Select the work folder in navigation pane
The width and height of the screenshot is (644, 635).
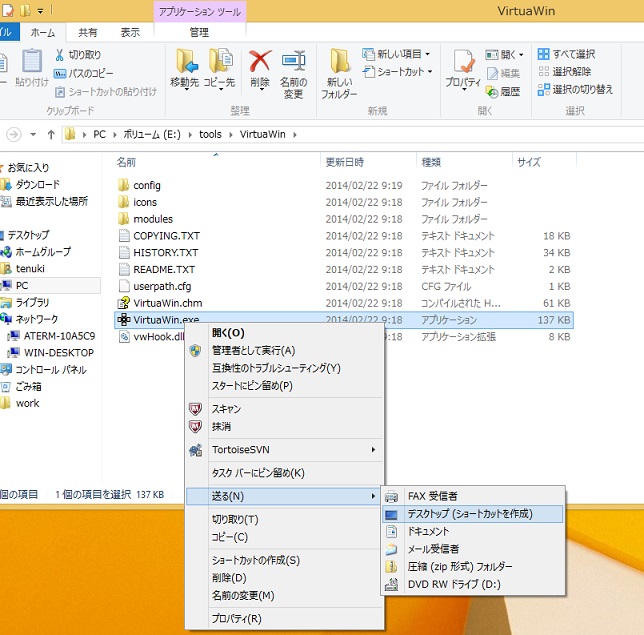(27, 403)
